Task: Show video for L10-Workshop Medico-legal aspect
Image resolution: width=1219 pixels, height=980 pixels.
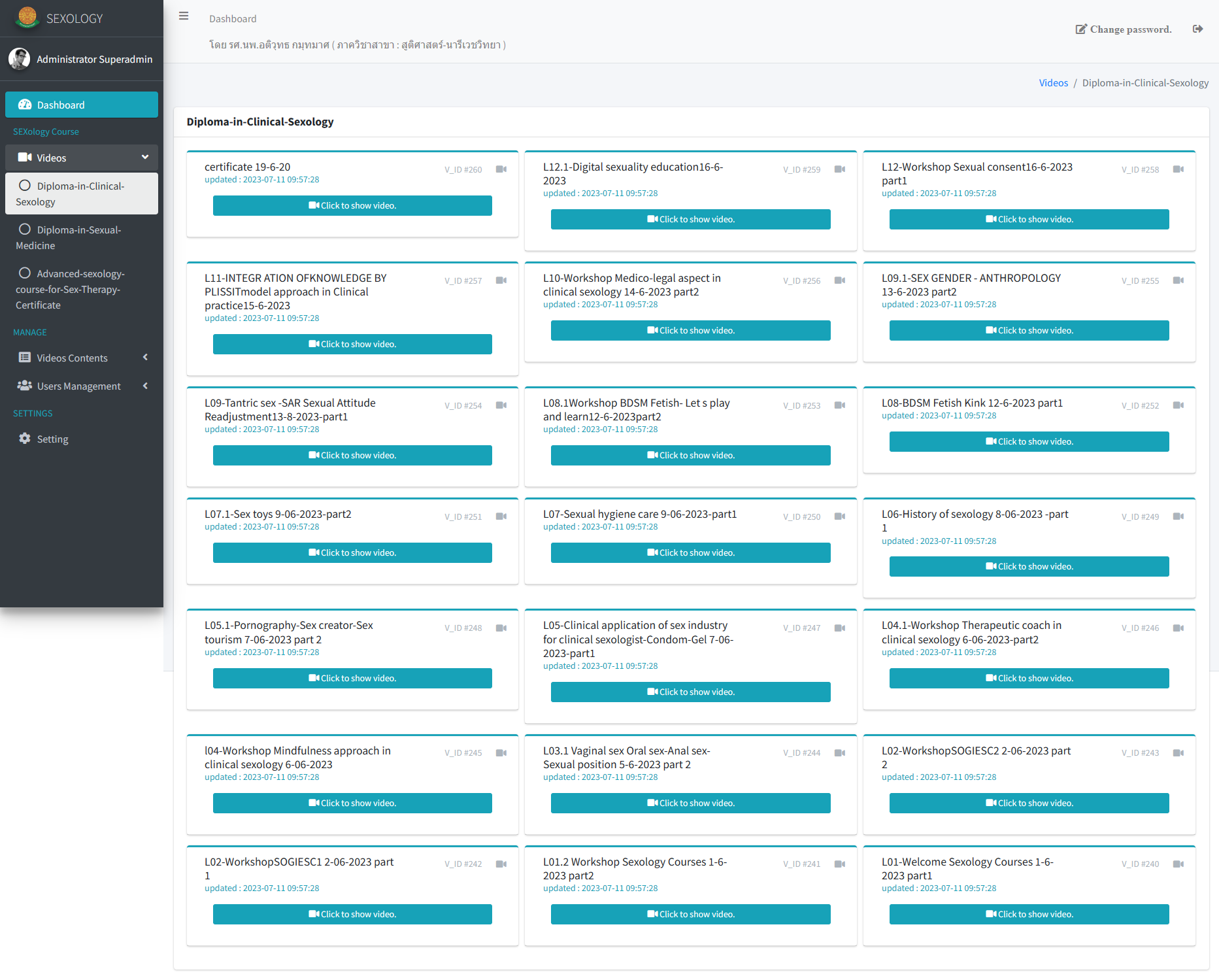Action: pos(691,330)
